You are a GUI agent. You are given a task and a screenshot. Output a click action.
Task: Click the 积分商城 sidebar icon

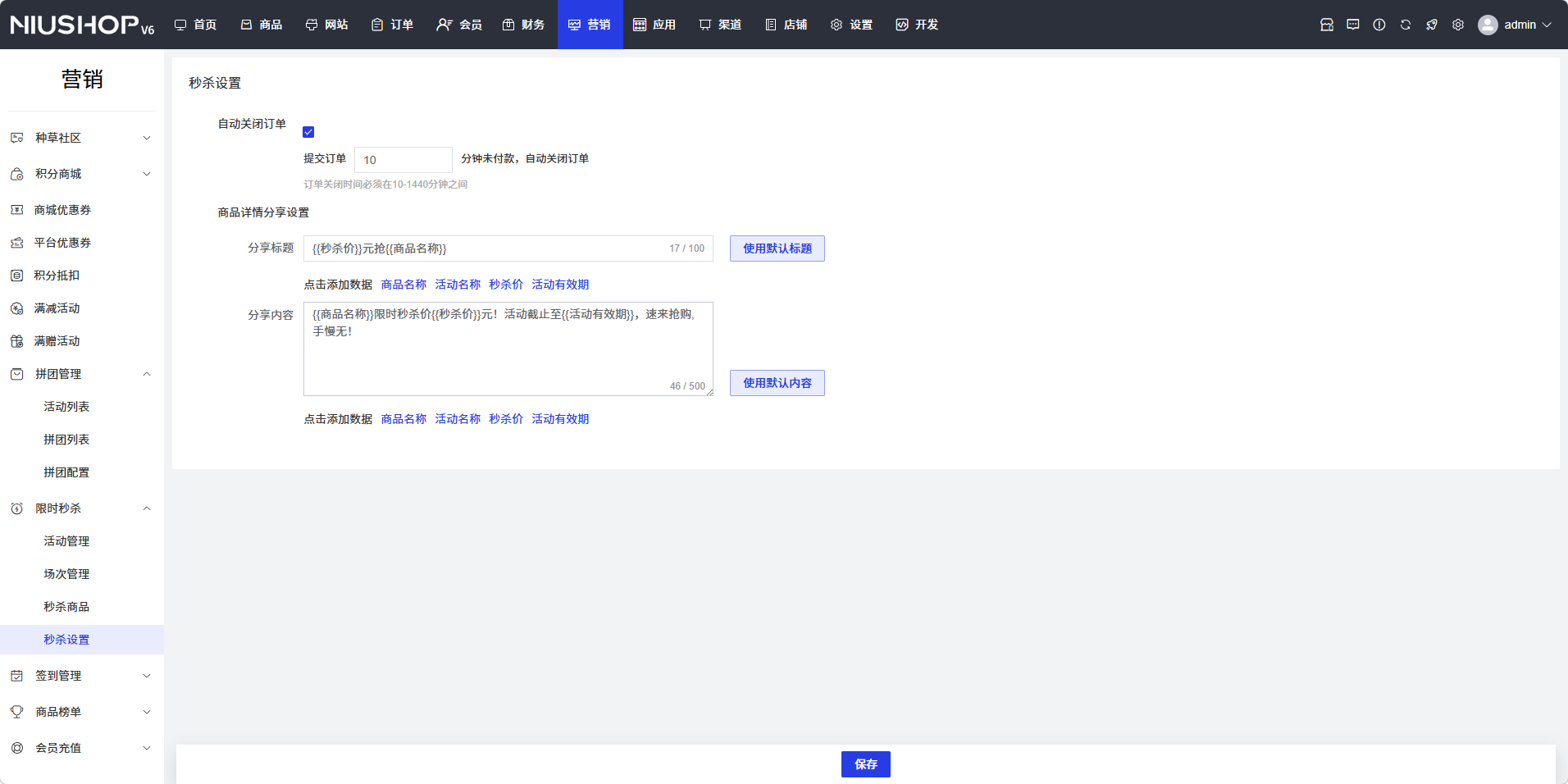[16, 174]
